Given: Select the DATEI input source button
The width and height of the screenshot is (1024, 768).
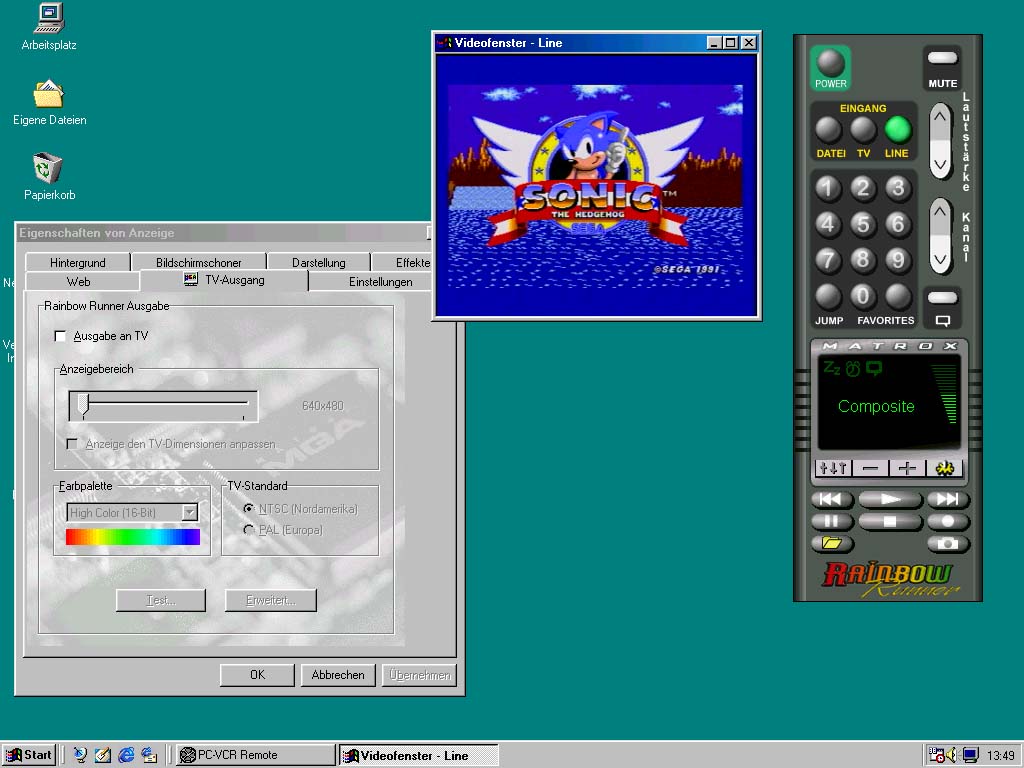Looking at the screenshot, I should [829, 129].
